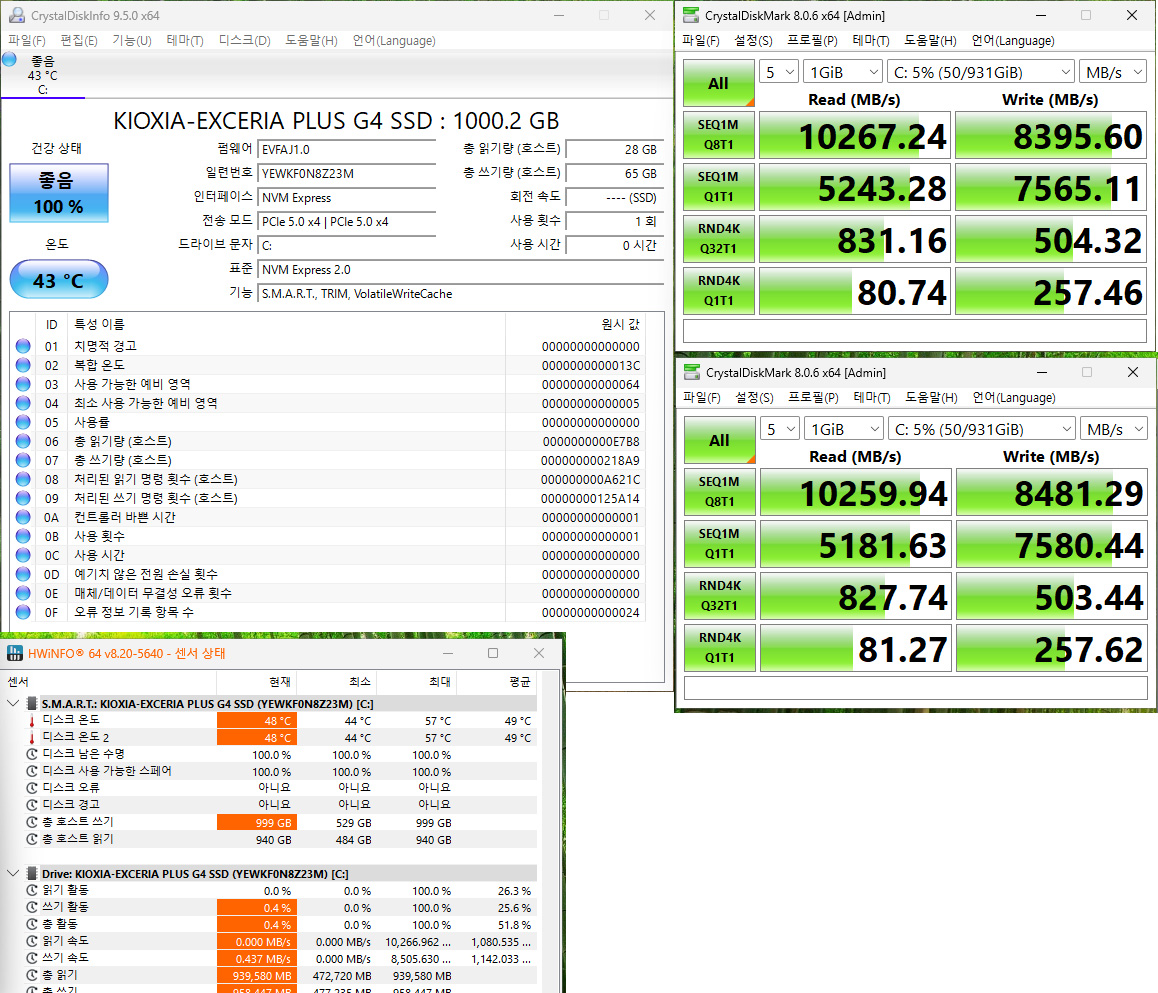
Task: Click drive icon in S.M.A.R.T. KIOXIA sensor header
Action: [32, 704]
